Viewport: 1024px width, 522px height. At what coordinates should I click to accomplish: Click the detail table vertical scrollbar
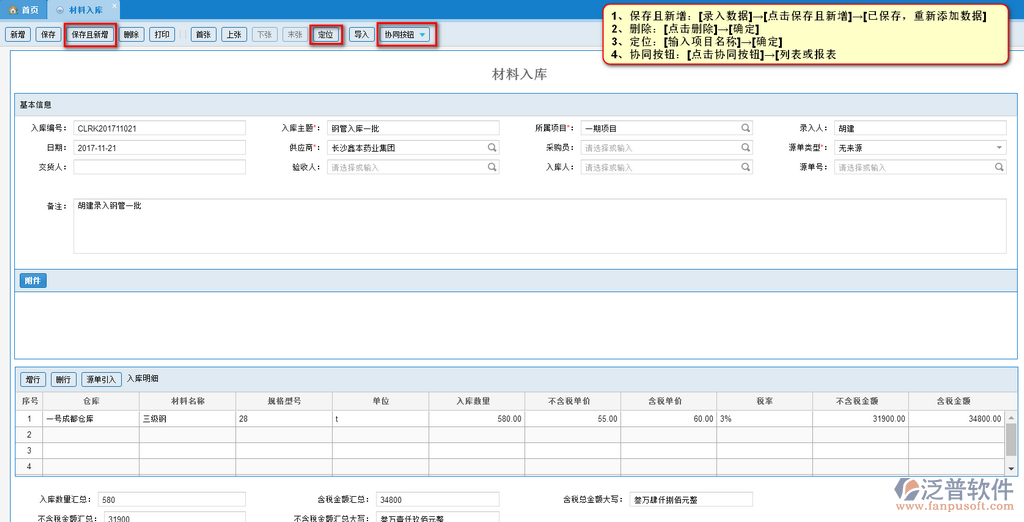pos(1010,440)
